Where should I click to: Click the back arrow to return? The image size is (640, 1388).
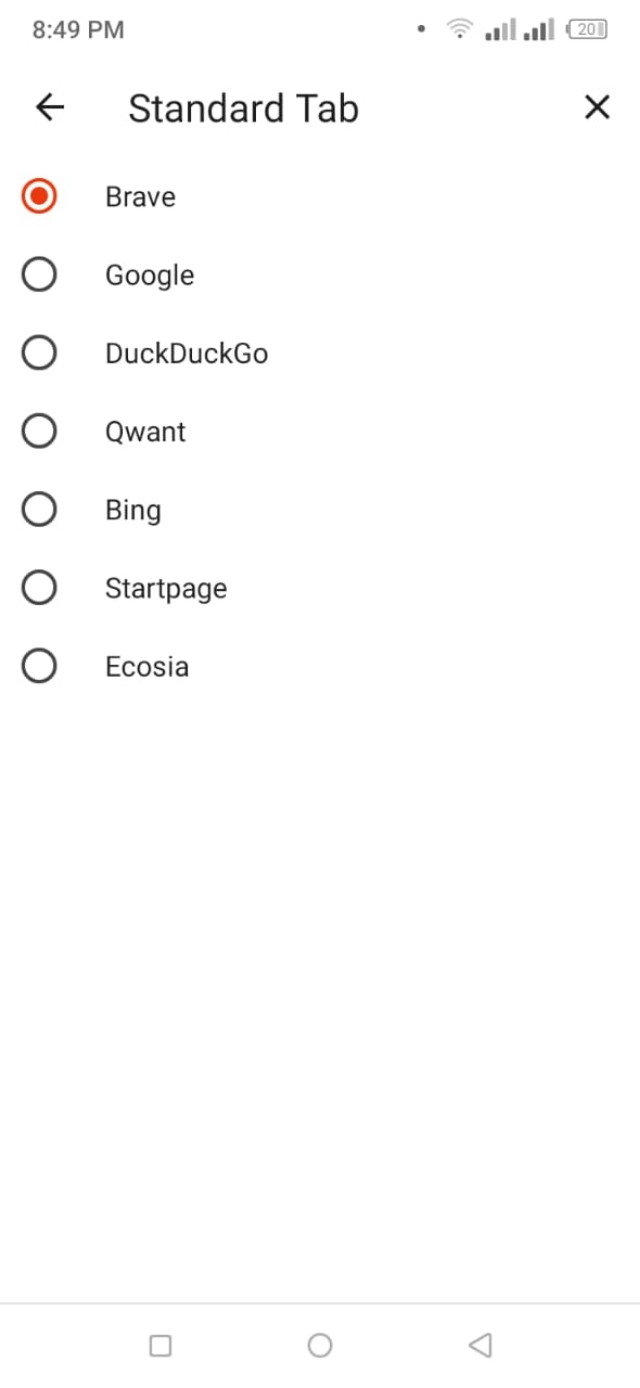(49, 107)
